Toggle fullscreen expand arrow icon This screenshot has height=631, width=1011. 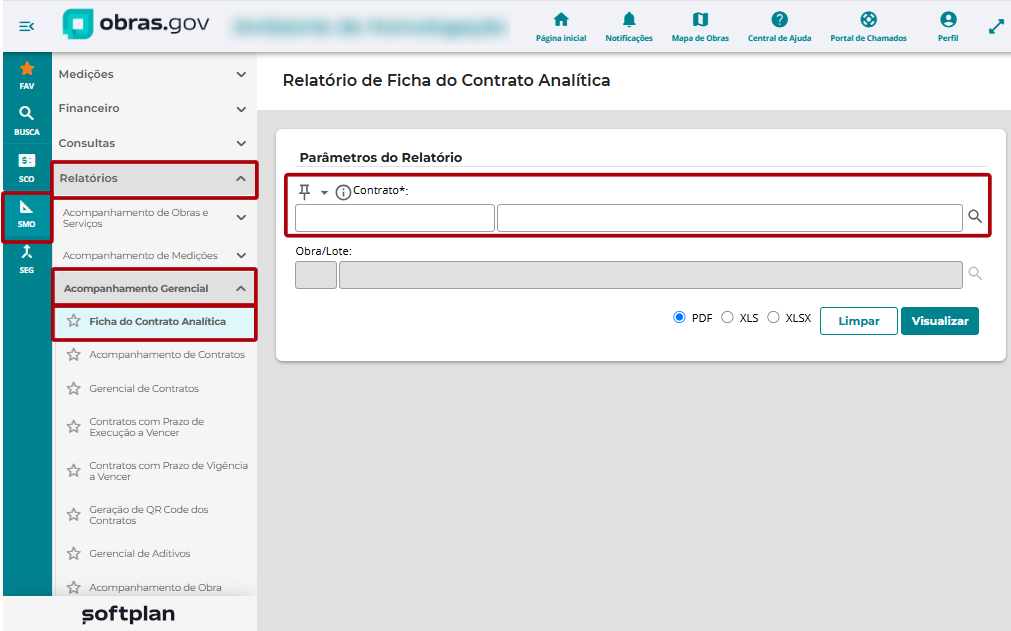point(996,26)
